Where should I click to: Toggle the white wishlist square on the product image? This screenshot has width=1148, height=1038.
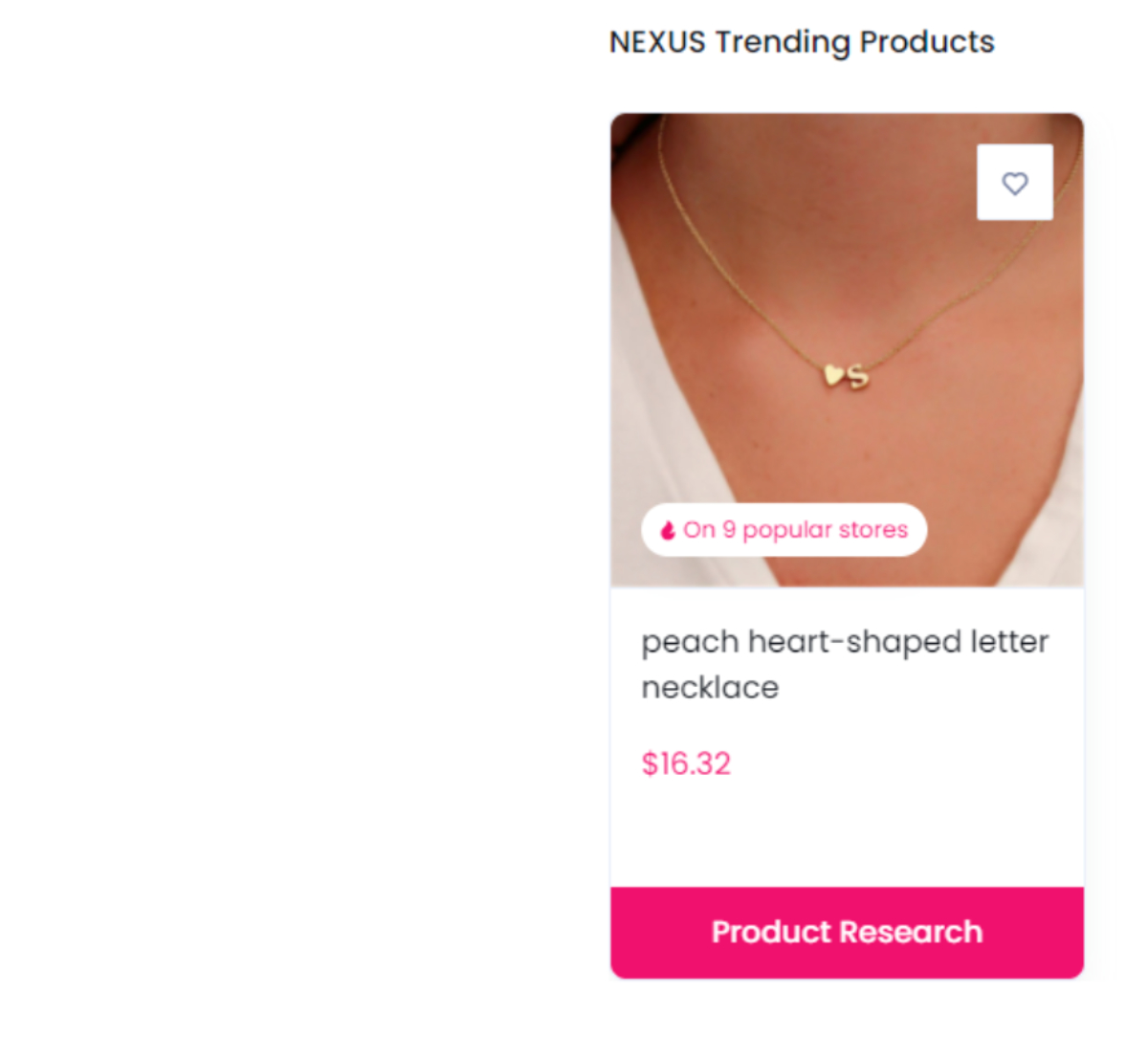1015,182
